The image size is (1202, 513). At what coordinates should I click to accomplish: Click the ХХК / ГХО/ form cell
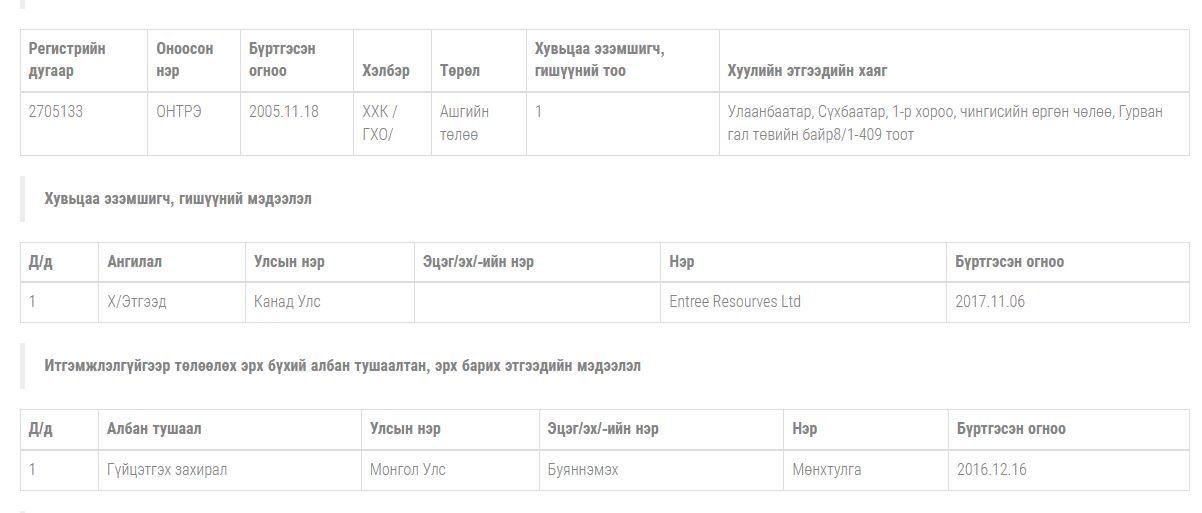pyautogui.click(x=380, y=123)
